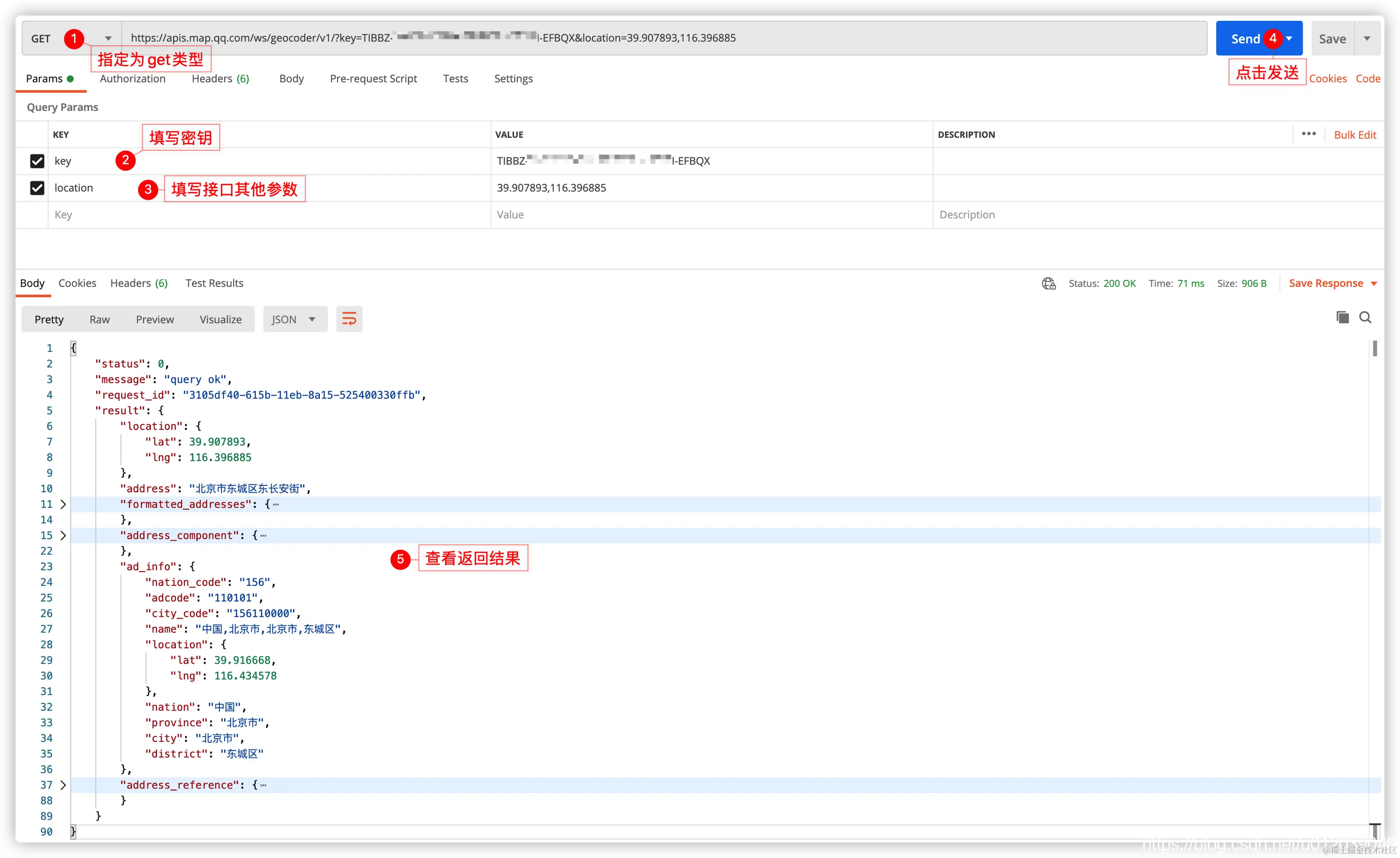Image resolution: width=1400 pixels, height=858 pixels.
Task: Click the response body scrollbar
Action: [1375, 348]
